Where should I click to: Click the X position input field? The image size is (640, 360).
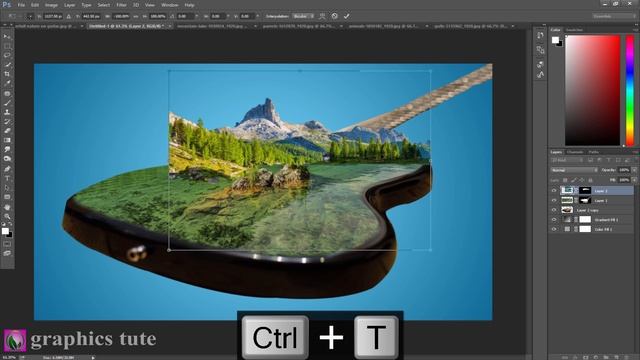point(53,16)
